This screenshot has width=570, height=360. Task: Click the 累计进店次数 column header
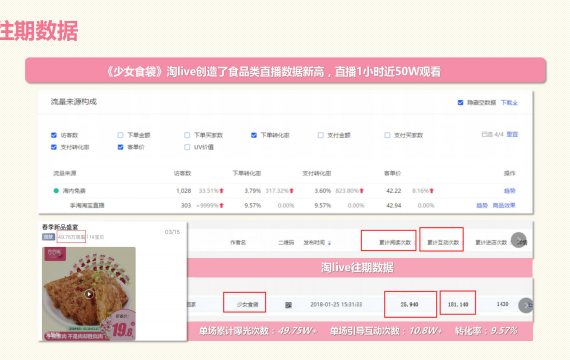(x=491, y=243)
